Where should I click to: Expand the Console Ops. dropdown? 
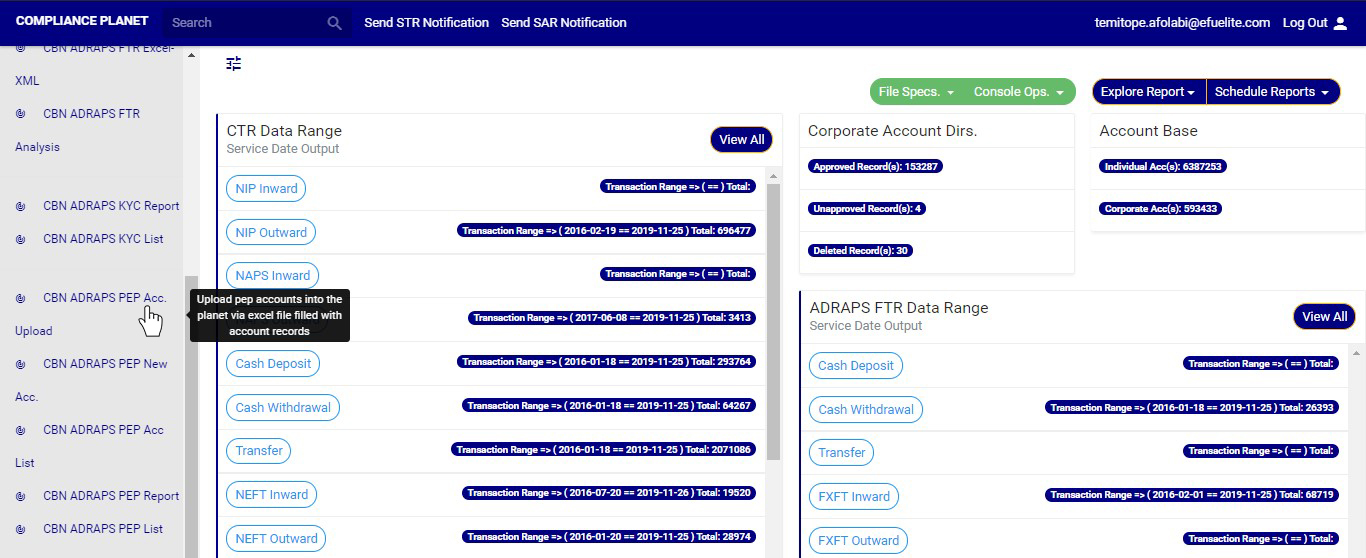tap(1019, 92)
